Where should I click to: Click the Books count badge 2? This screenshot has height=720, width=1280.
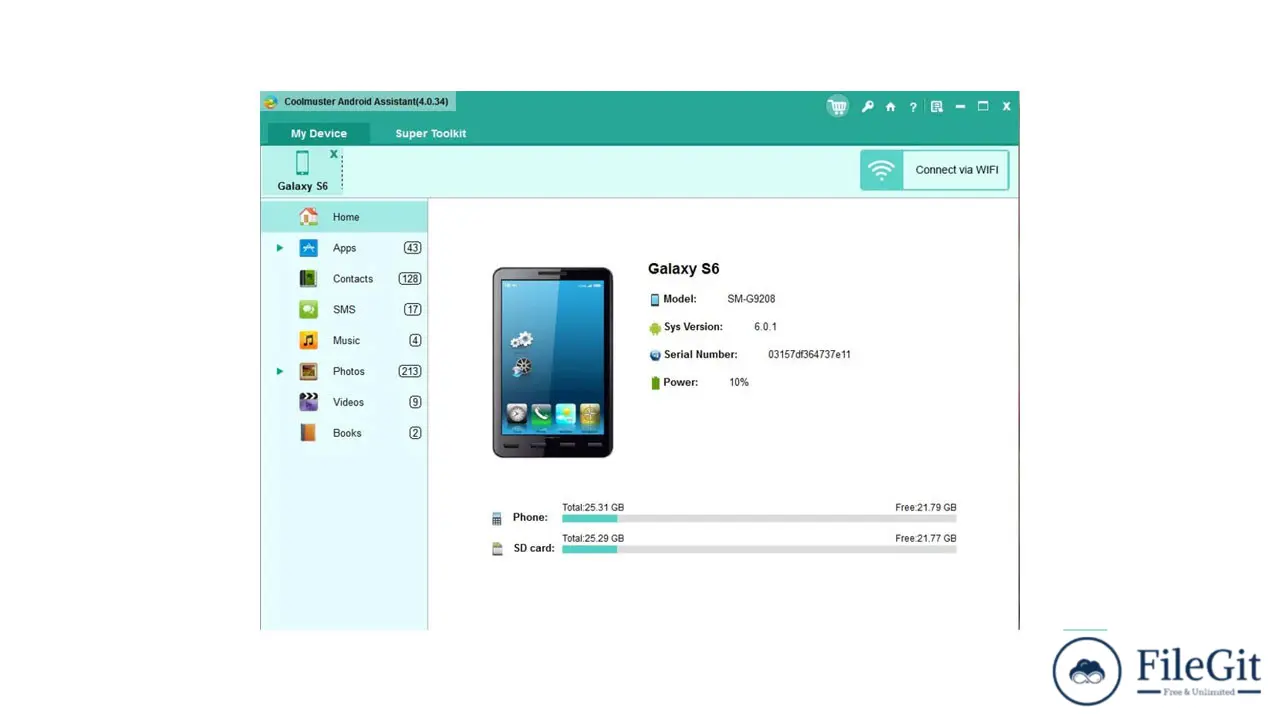[x=415, y=433]
